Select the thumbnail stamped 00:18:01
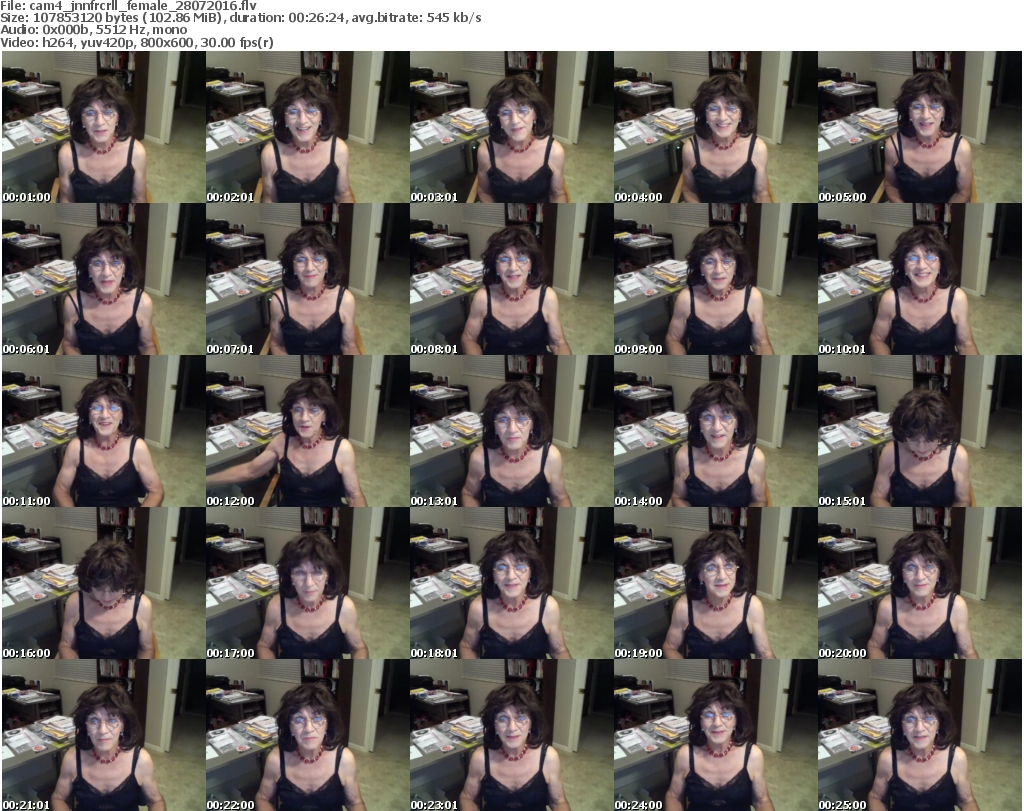Image resolution: width=1024 pixels, height=811 pixels. 511,583
